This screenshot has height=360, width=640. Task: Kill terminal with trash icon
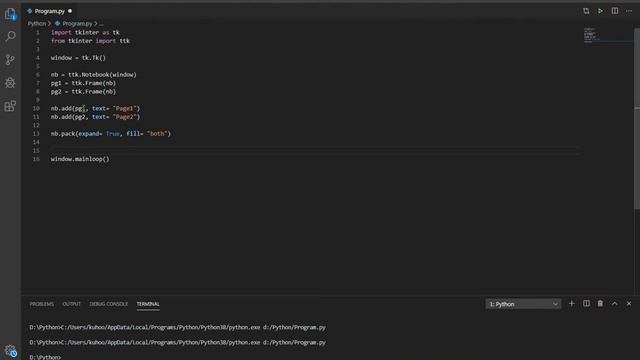pyautogui.click(x=600, y=304)
